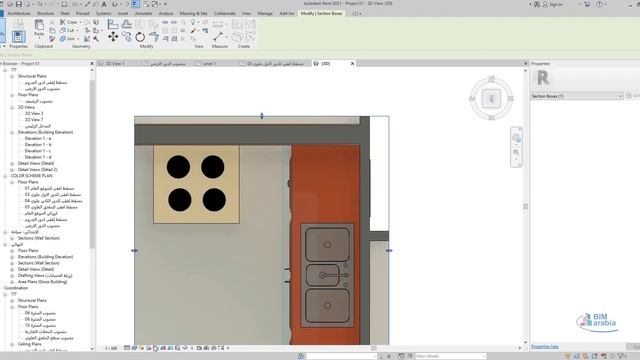Click the Detail Level icon in view control bar
640x360 pixels.
point(127,348)
